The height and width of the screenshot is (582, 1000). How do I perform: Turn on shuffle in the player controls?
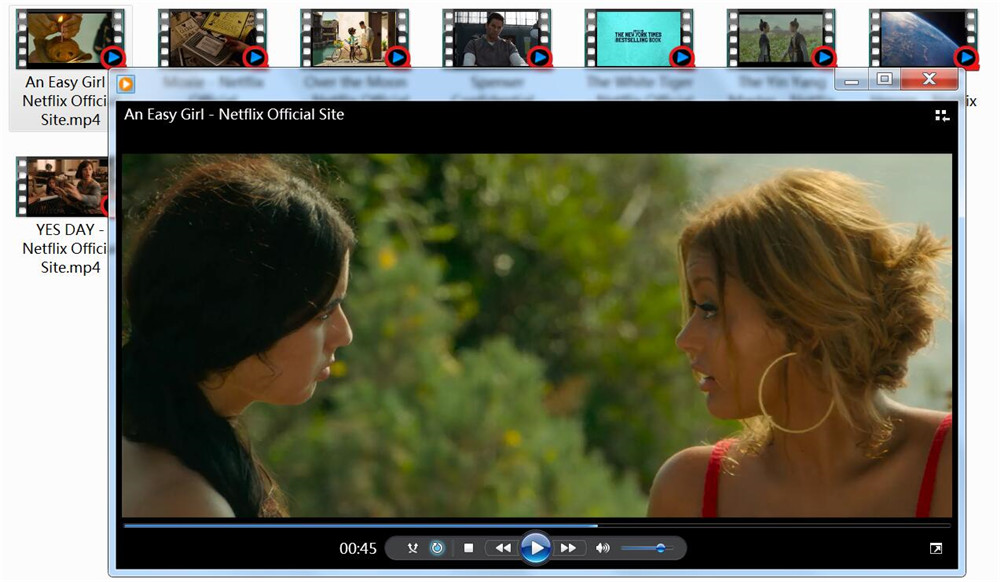point(413,548)
